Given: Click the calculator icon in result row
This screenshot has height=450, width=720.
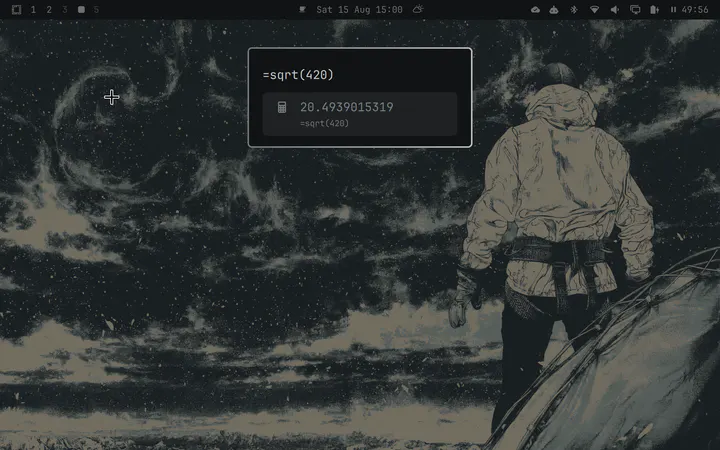Looking at the screenshot, I should [x=282, y=107].
